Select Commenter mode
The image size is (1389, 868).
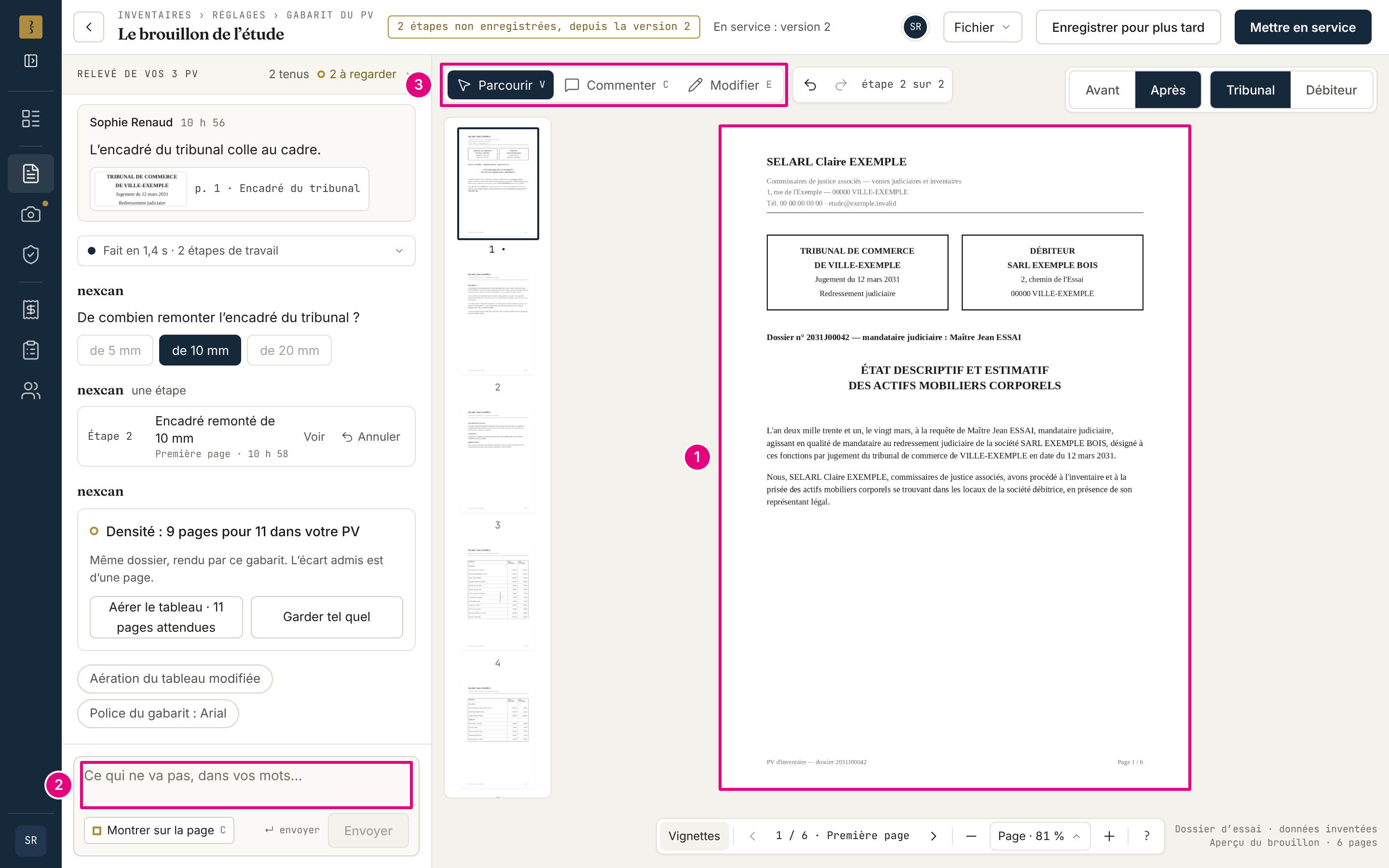[616, 85]
